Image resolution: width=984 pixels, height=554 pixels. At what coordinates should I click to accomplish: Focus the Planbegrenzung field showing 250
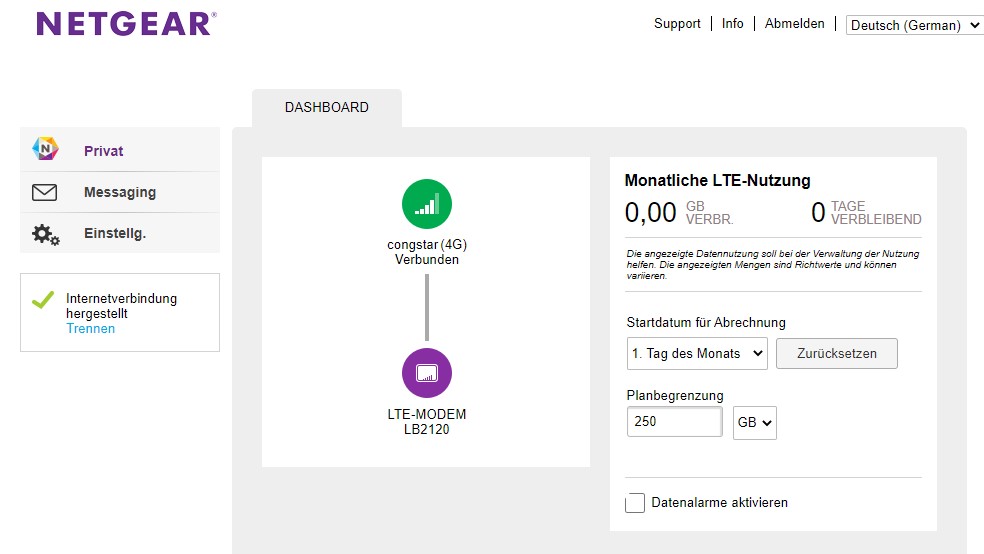point(675,422)
